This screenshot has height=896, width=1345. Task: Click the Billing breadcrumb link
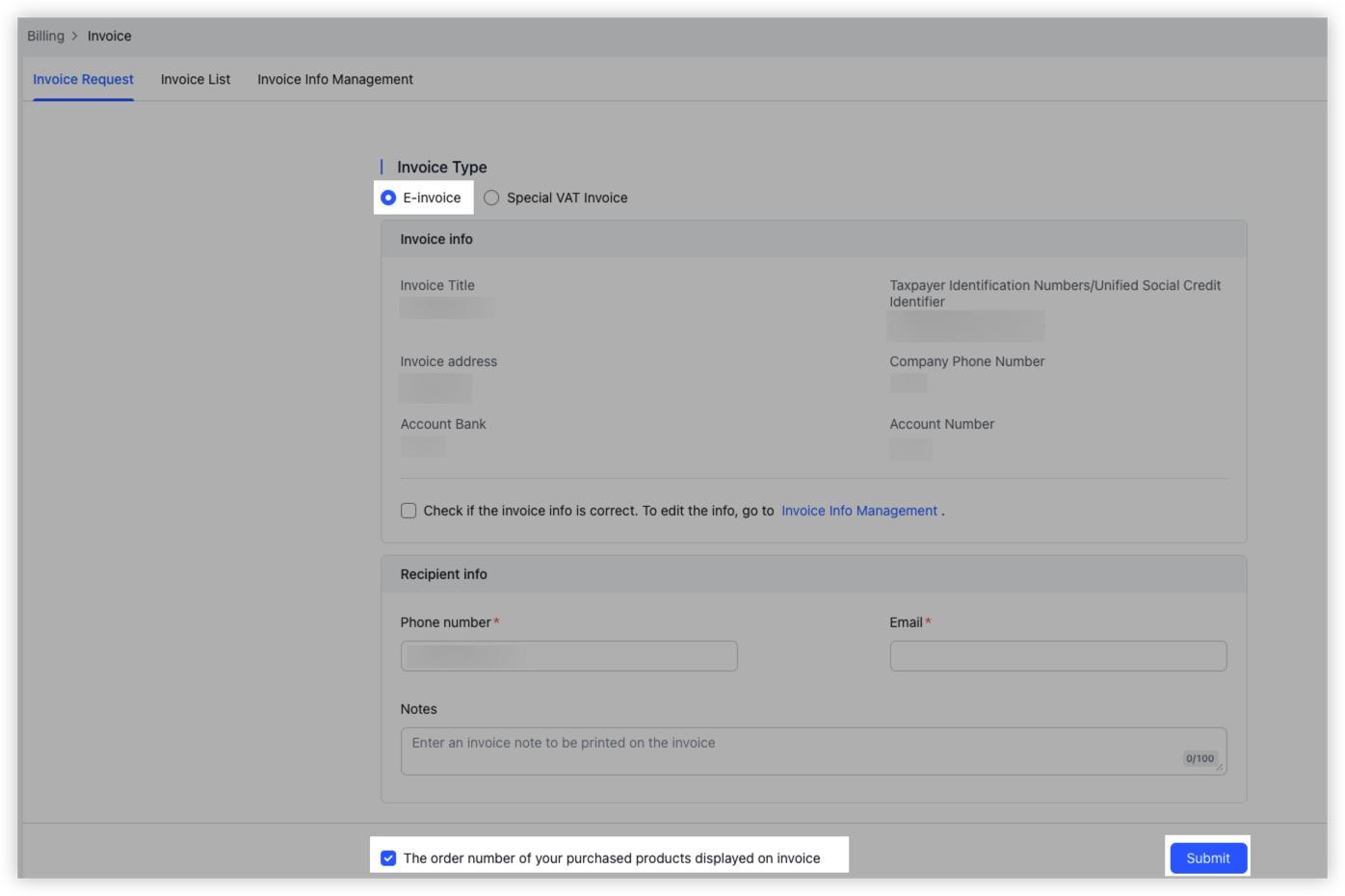(45, 36)
